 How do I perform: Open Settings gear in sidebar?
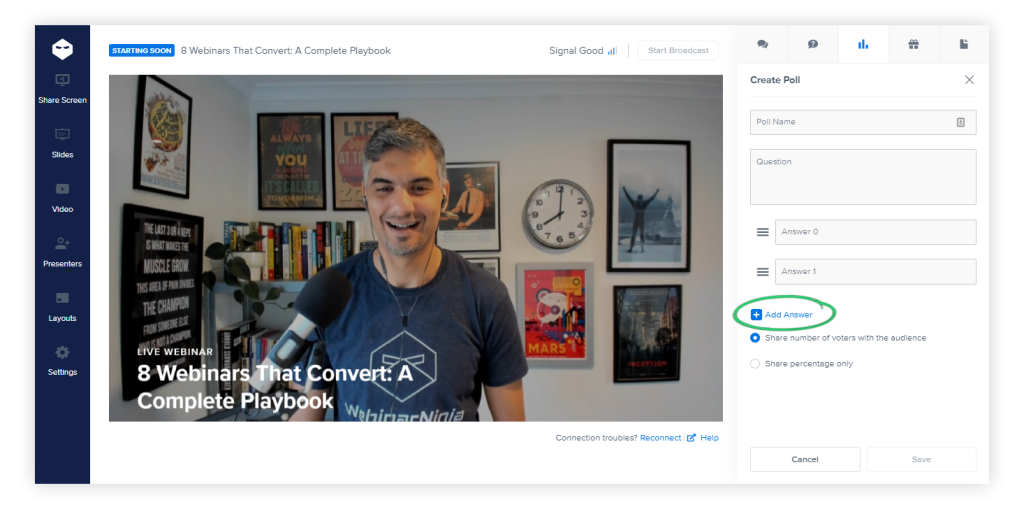pyautogui.click(x=62, y=361)
